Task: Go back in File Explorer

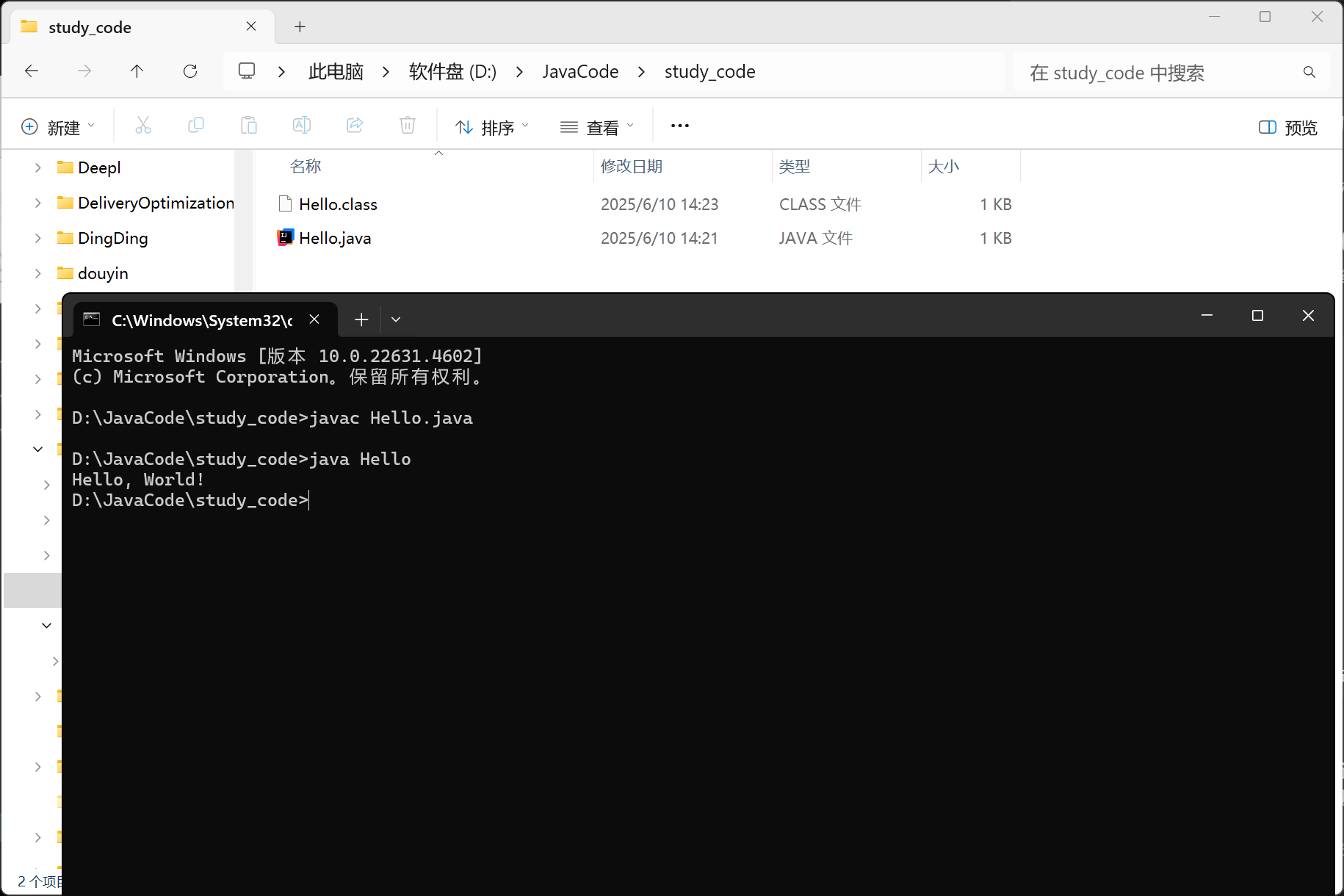Action: point(32,71)
